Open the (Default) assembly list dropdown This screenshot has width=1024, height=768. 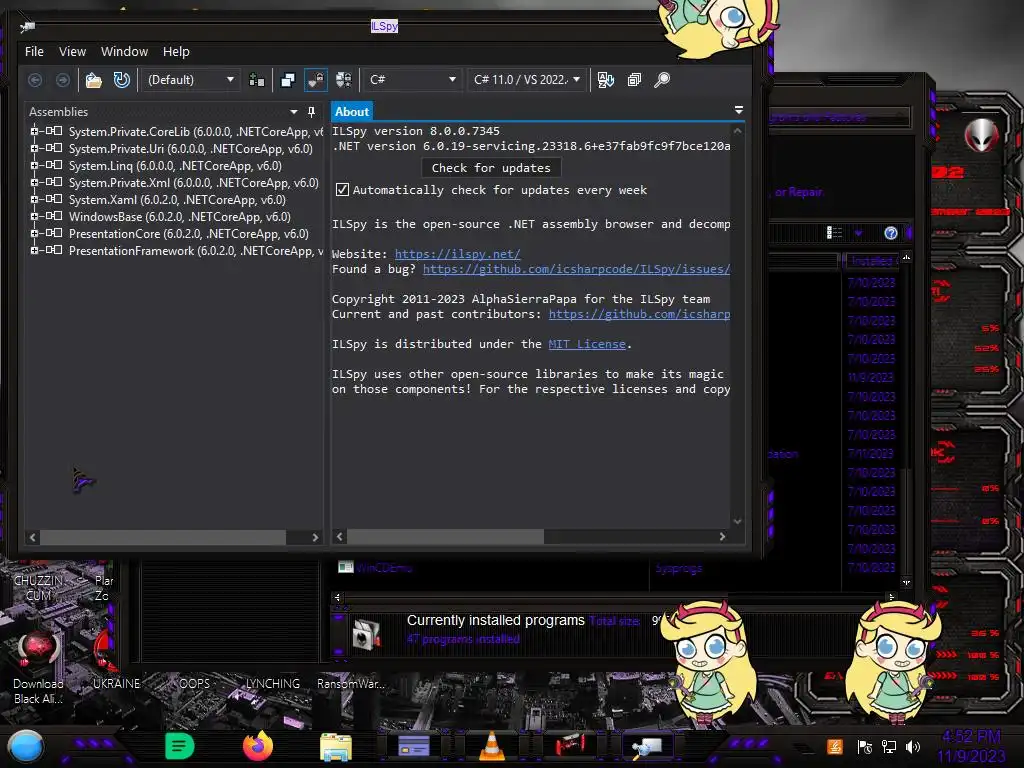[191, 80]
